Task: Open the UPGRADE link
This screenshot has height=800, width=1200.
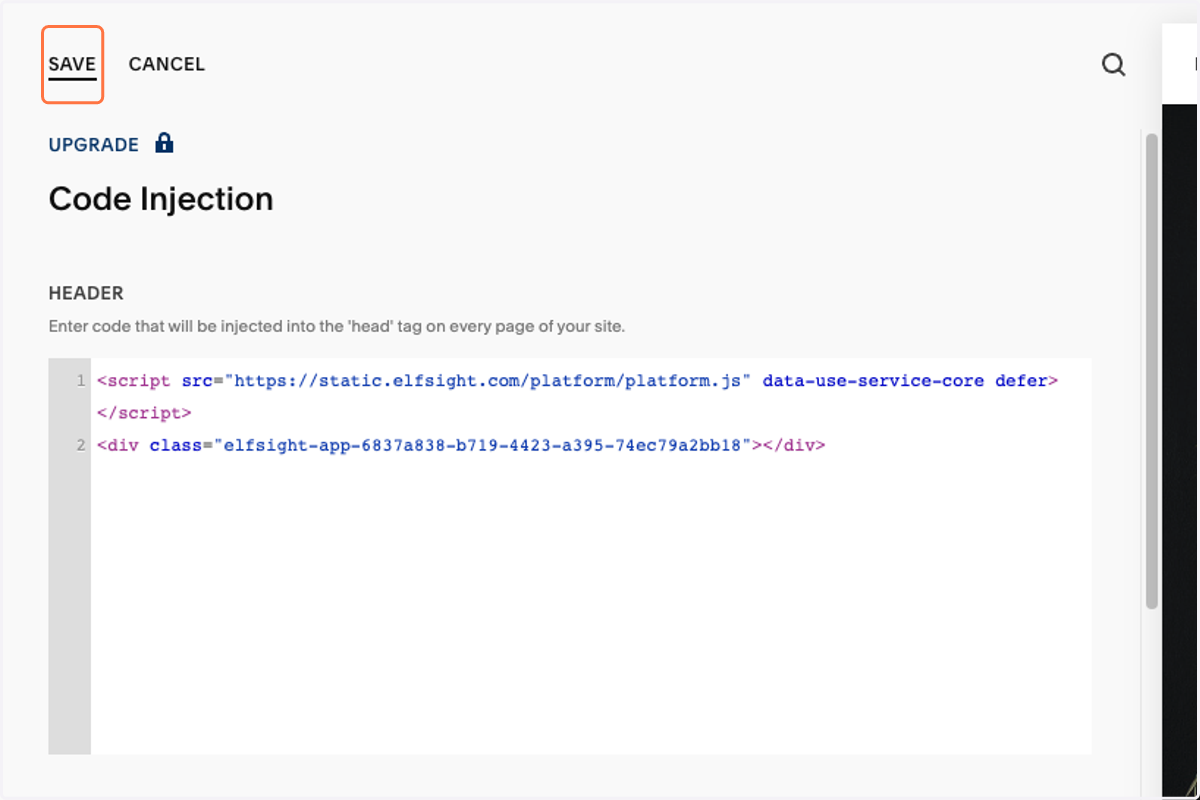Action: coord(94,145)
